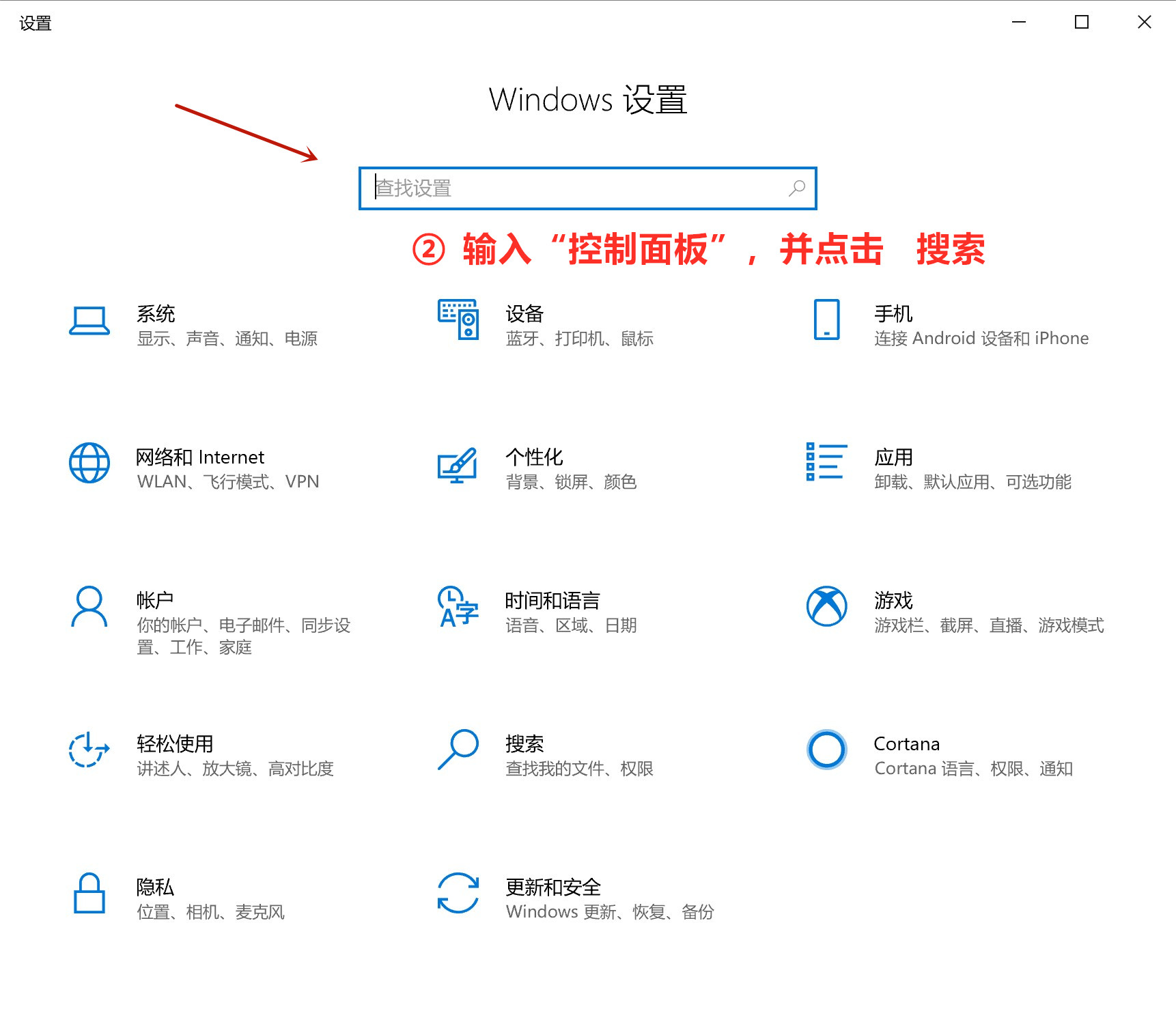Open the 网络和 Internet title
Viewport: 1176px width, 1009px height.
pyautogui.click(x=200, y=457)
